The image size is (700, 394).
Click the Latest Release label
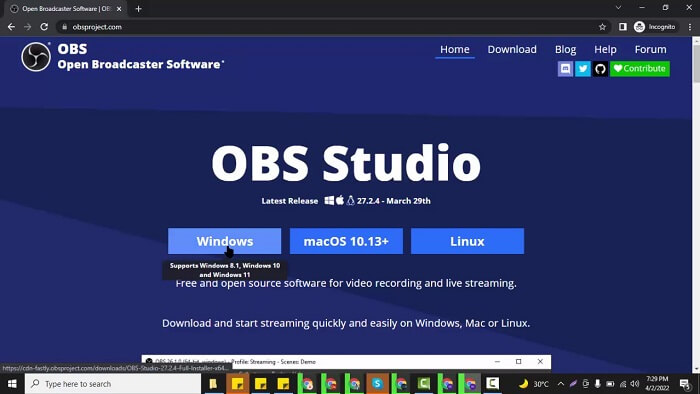tap(290, 201)
